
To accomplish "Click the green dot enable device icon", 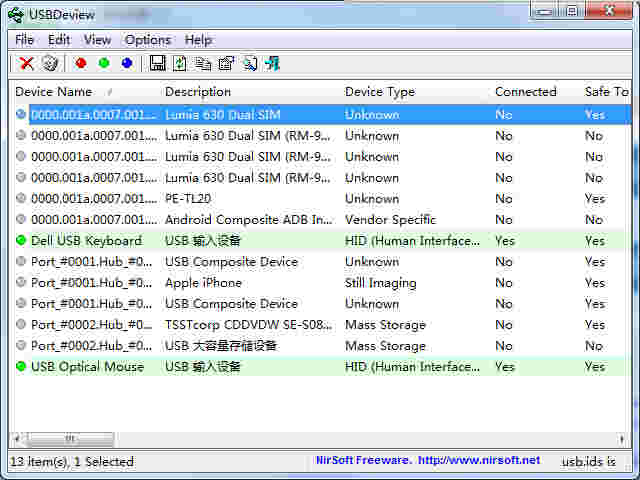I will pyautogui.click(x=104, y=63).
